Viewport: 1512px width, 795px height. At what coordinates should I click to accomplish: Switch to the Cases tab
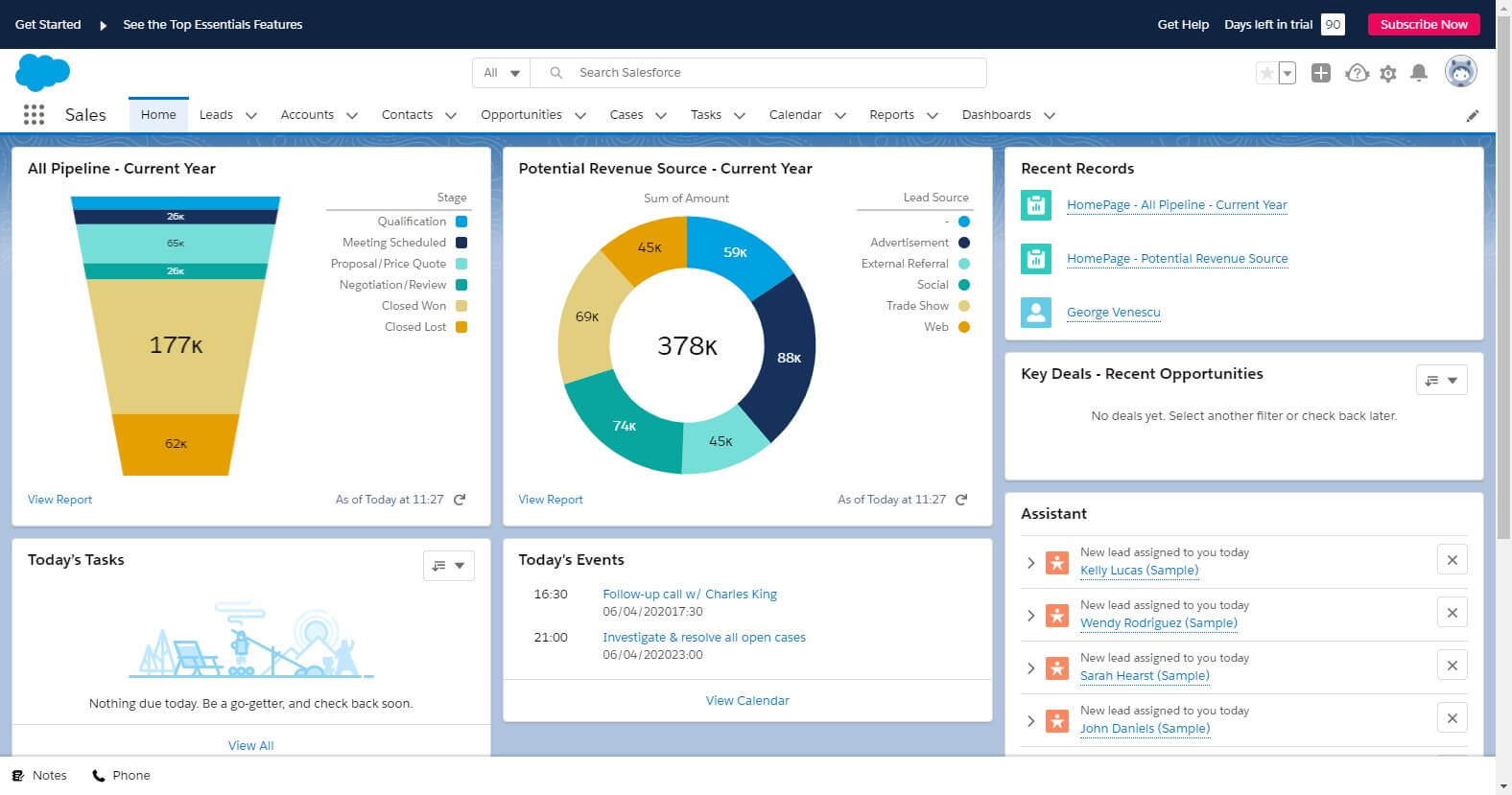point(626,115)
